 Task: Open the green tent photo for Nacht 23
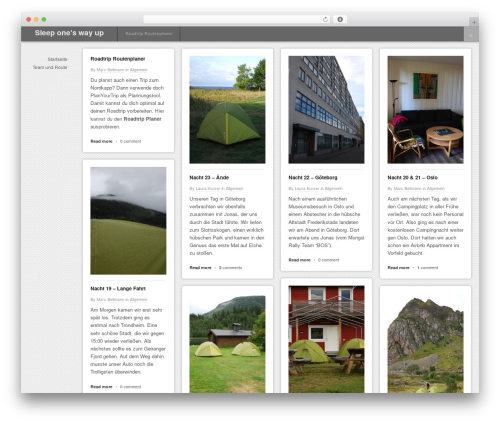click(227, 110)
